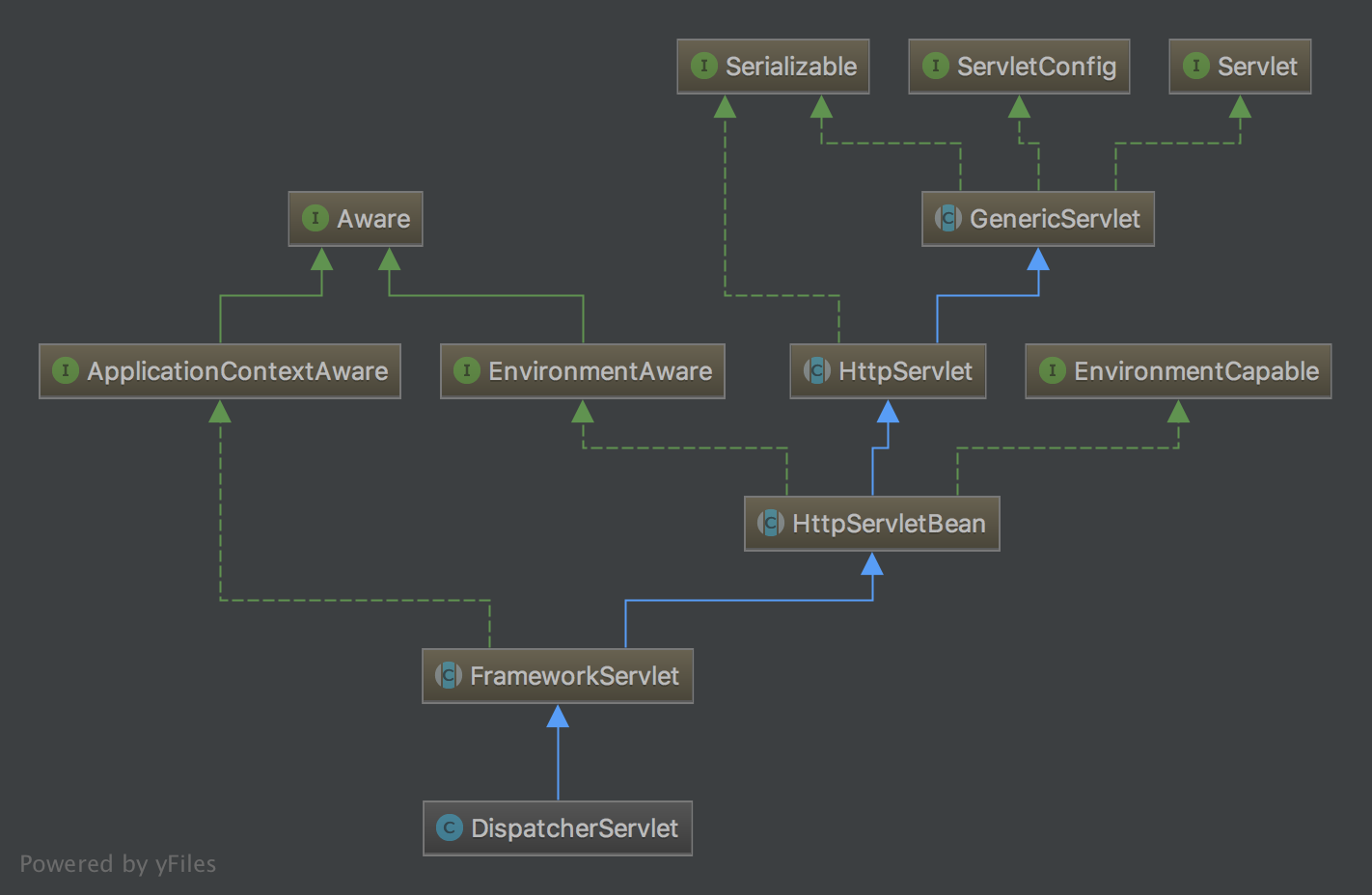
Task: Select the Serializable label text
Action: 791,67
